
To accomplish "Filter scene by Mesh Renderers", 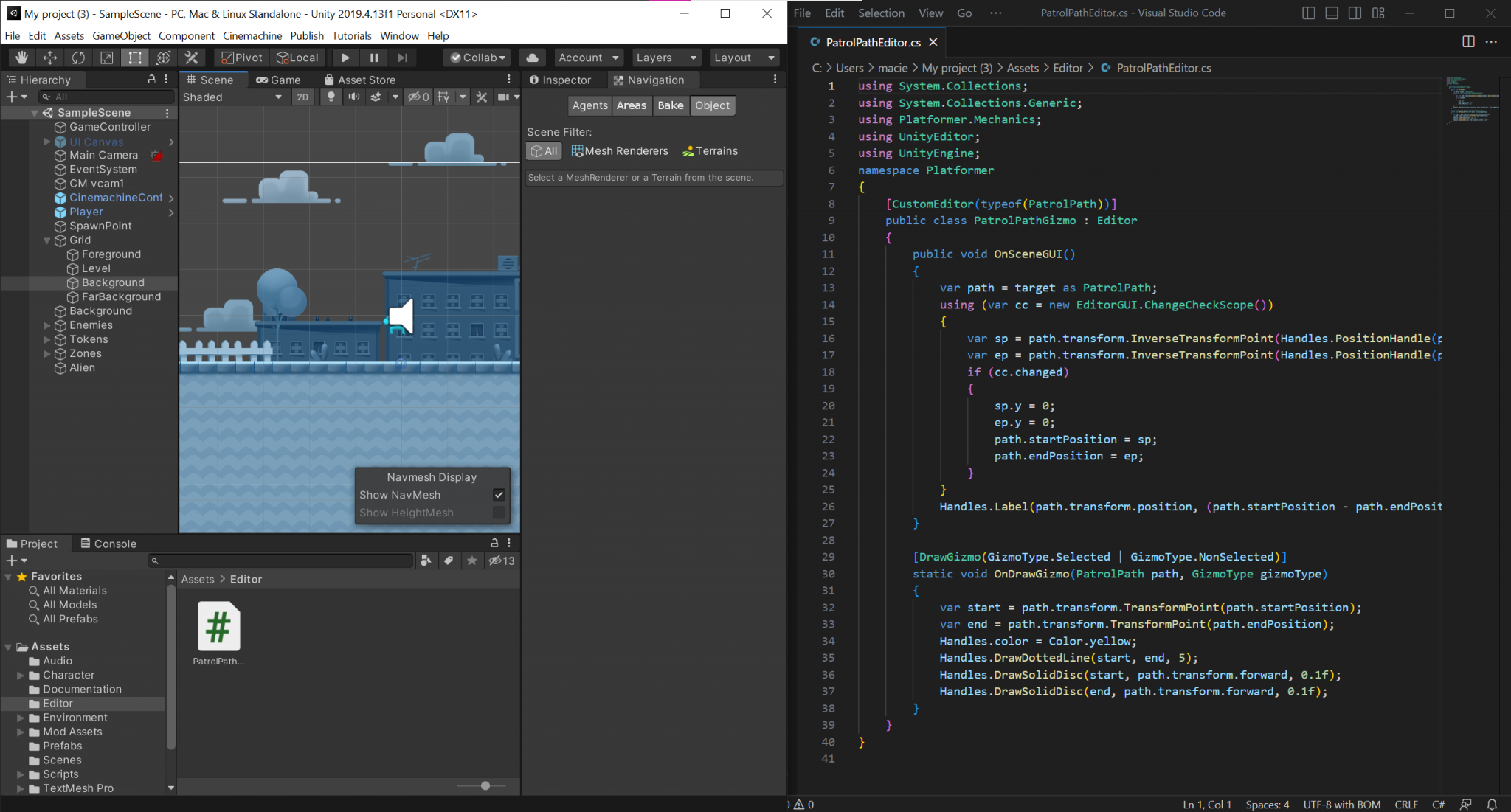I will click(x=620, y=150).
